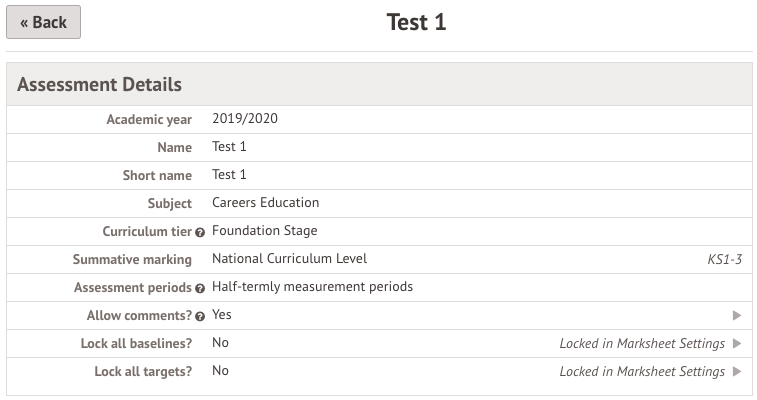
Task: Click the National Curriculum Level marking value
Action: pos(289,258)
